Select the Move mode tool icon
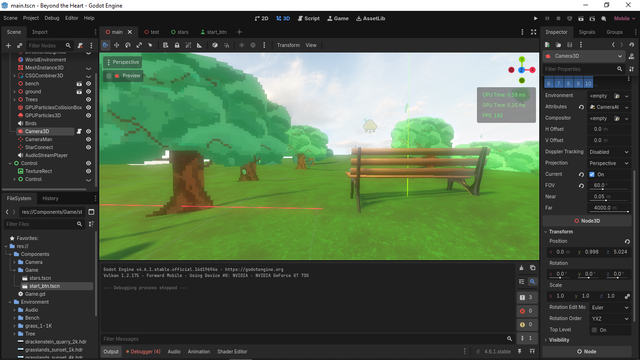640x360 pixels. [x=117, y=45]
